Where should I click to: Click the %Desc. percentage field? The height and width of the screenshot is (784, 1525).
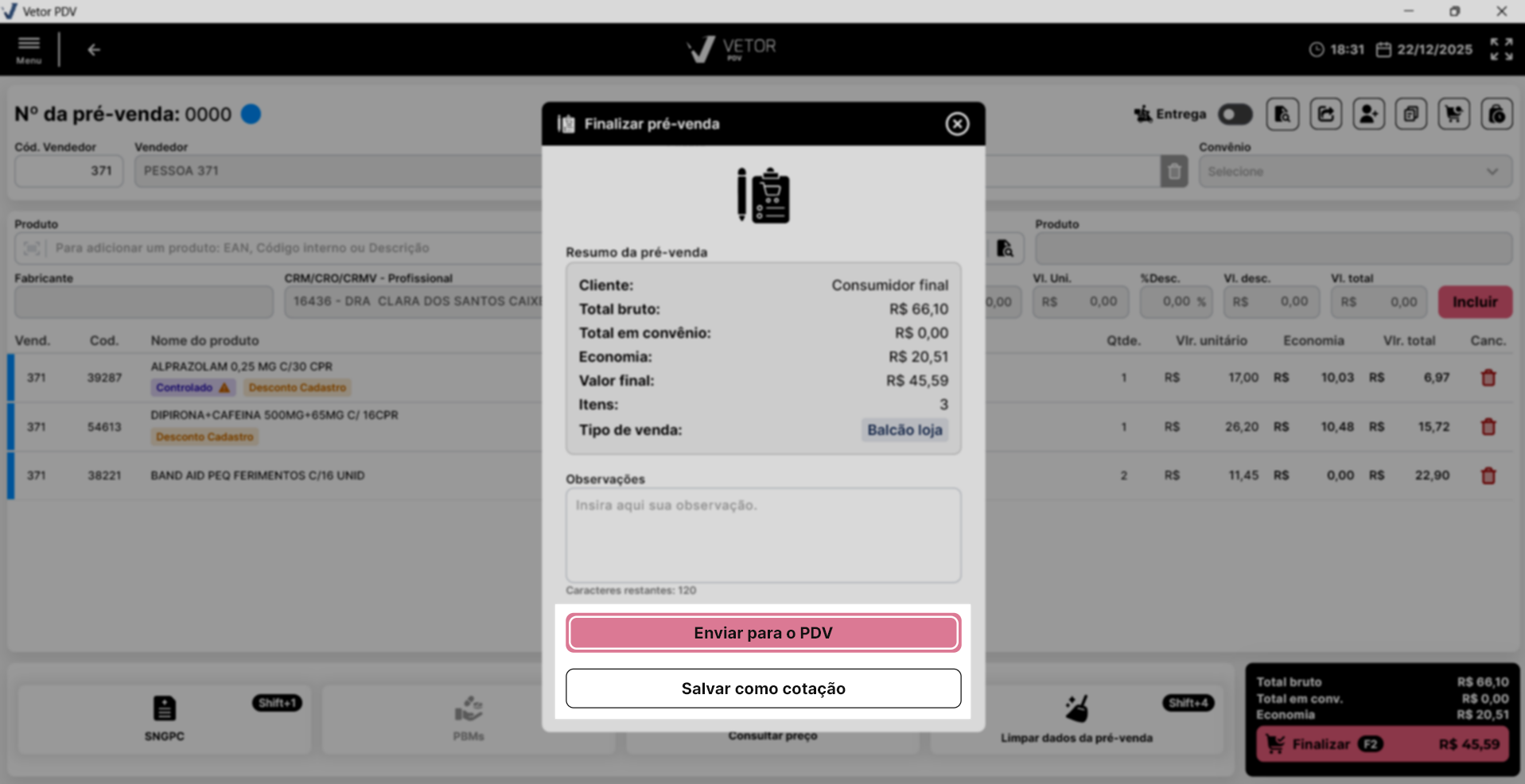coord(1176,302)
